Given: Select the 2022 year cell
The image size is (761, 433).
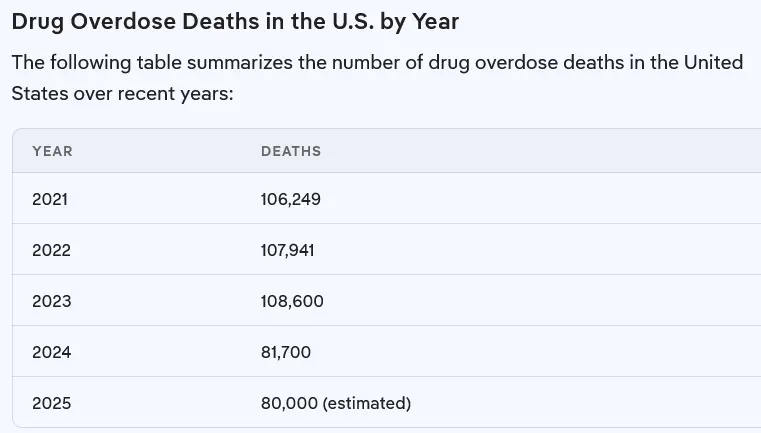Looking at the screenshot, I should pyautogui.click(x=51, y=250).
